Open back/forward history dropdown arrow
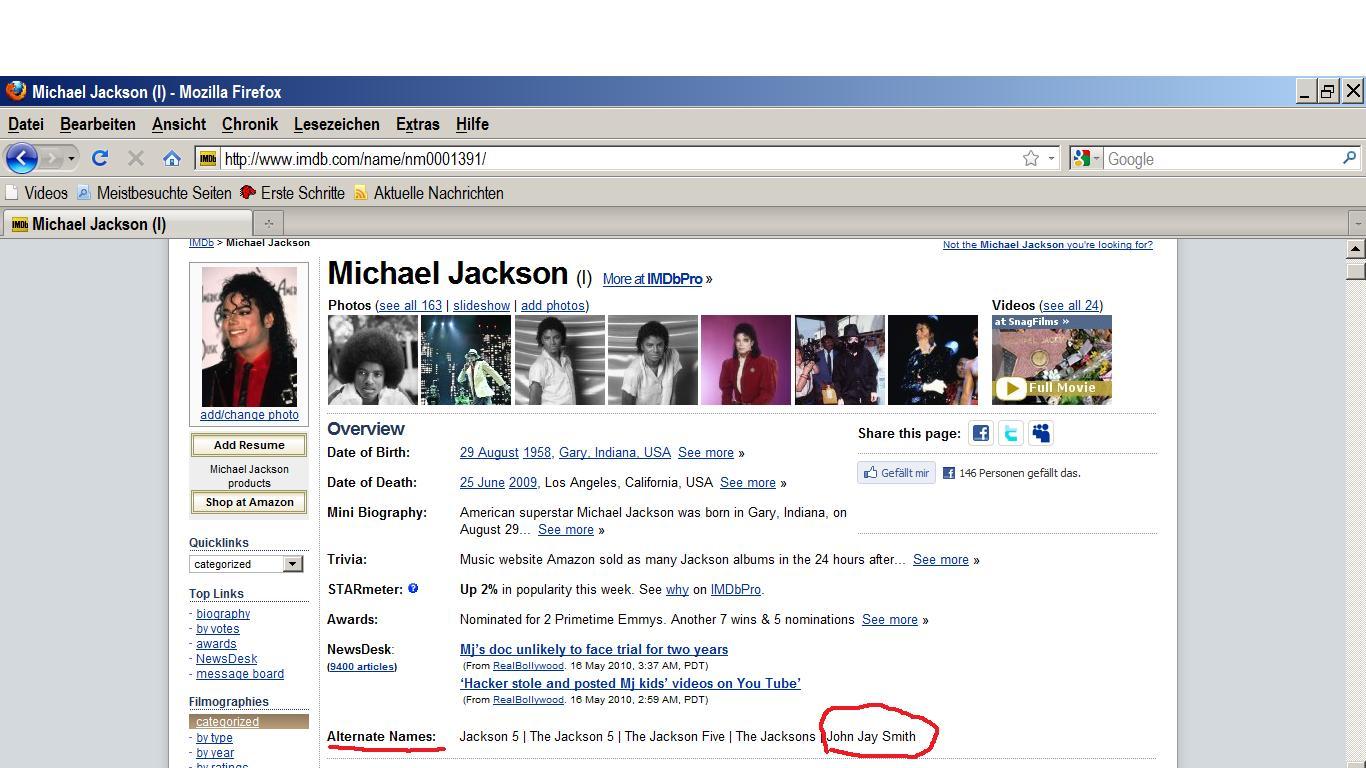Screen dimensions: 1366x768 (71, 159)
